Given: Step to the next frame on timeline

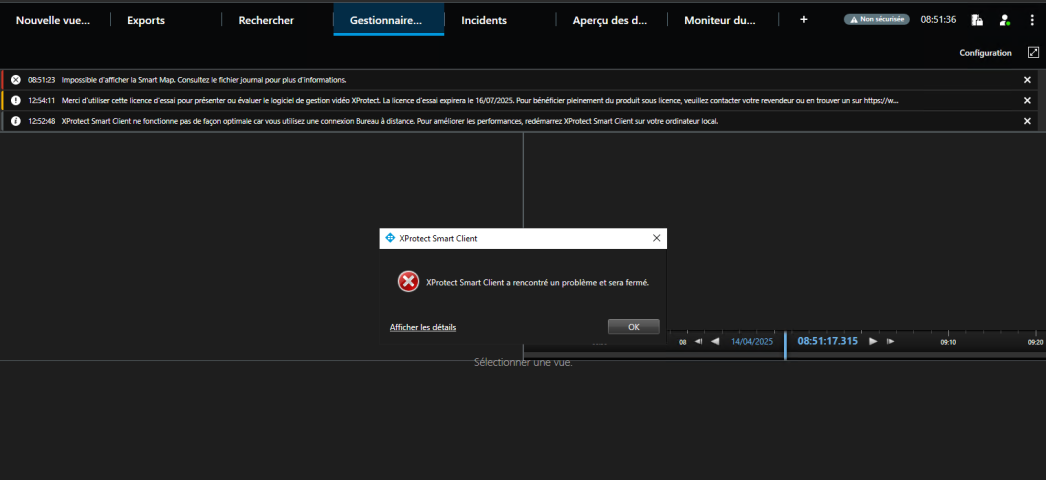Looking at the screenshot, I should (890, 341).
